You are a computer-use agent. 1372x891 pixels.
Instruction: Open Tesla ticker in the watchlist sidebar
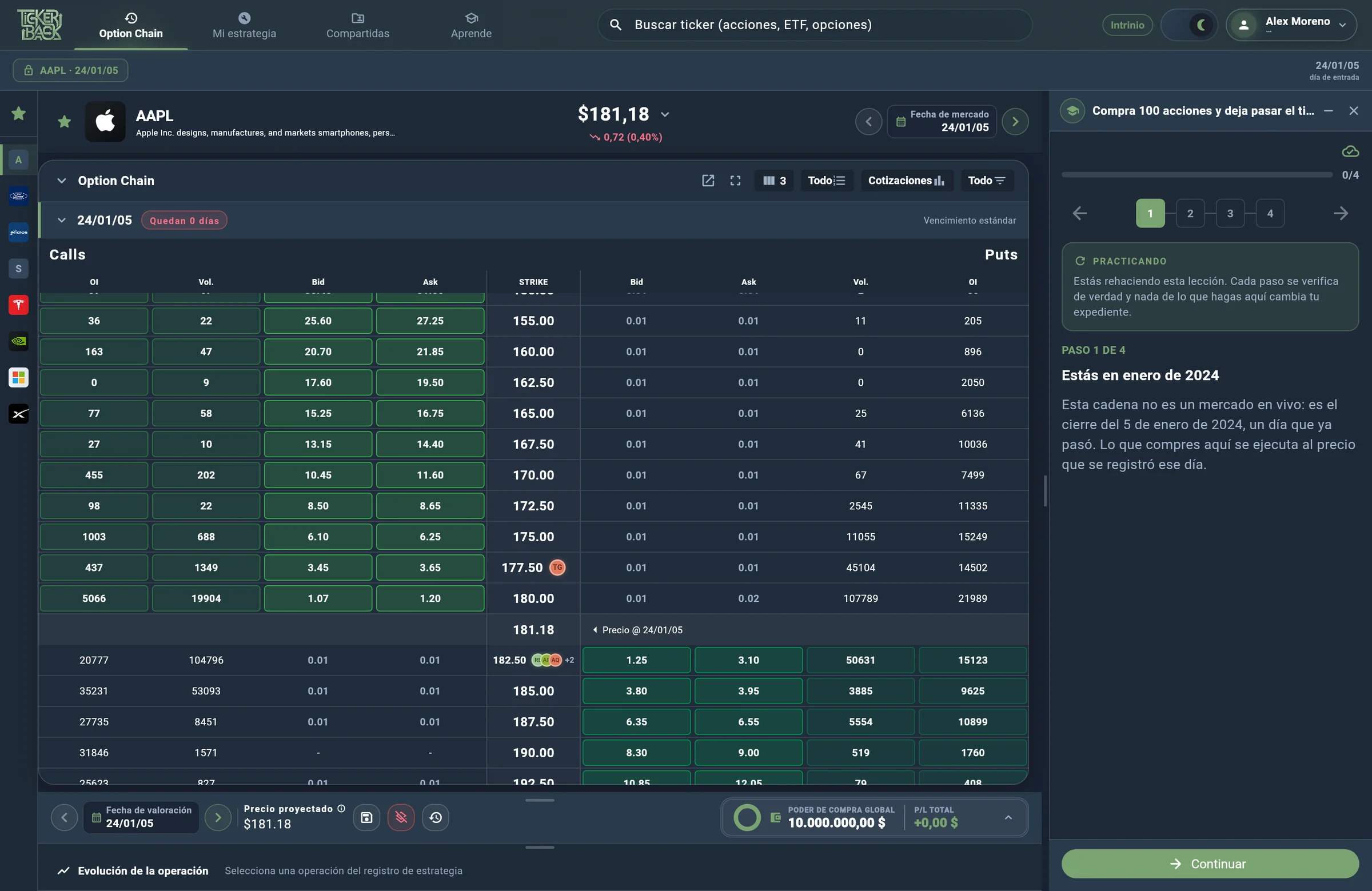(18, 305)
